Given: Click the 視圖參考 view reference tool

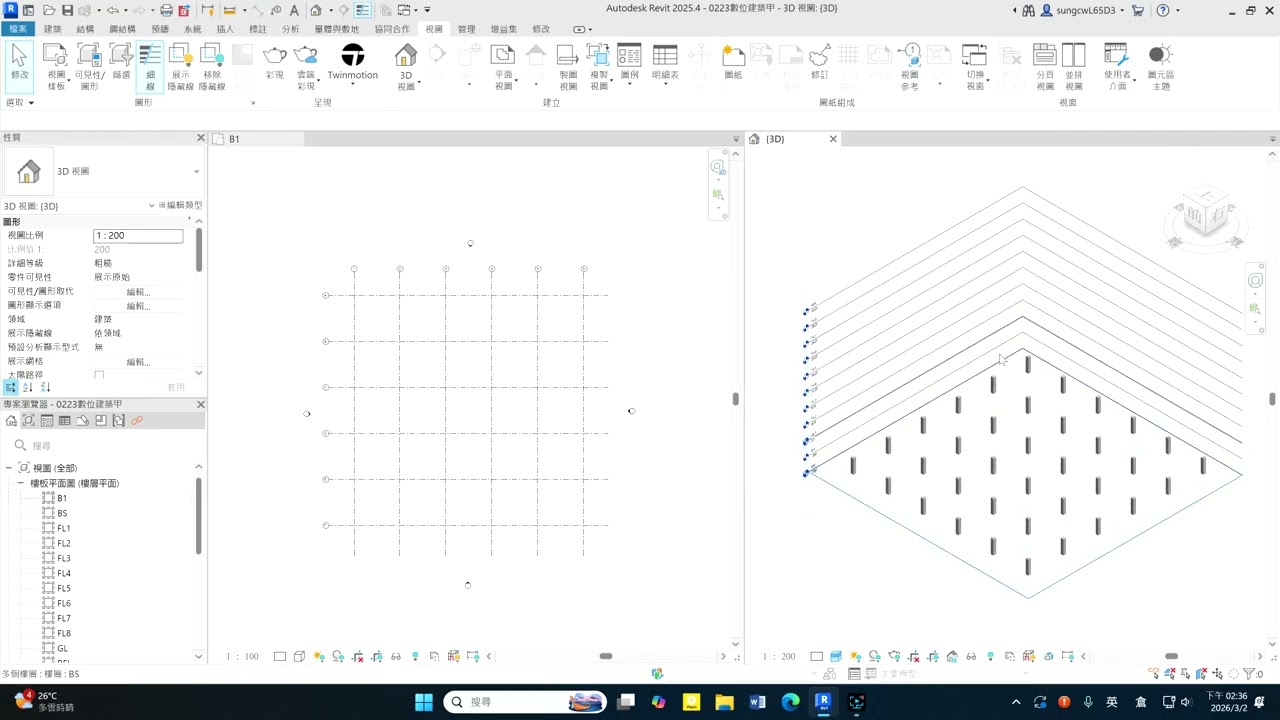Looking at the screenshot, I should point(909,66).
